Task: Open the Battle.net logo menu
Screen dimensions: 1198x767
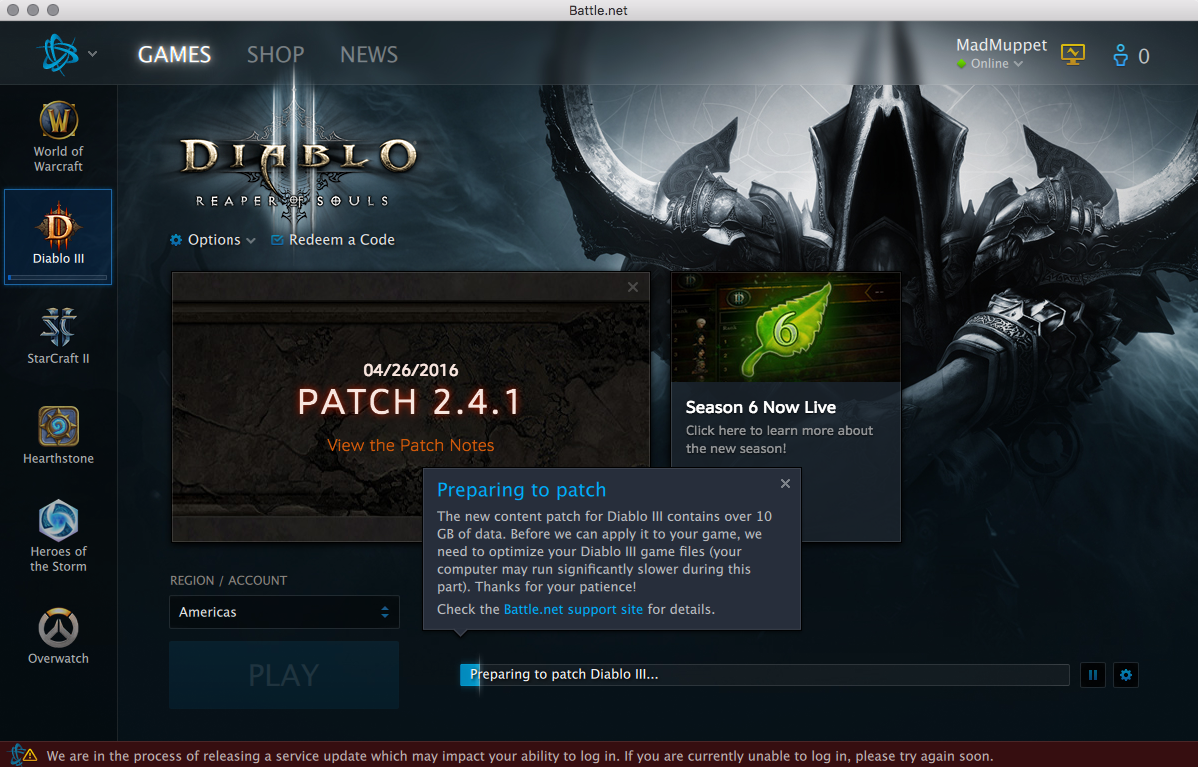Action: coord(59,54)
